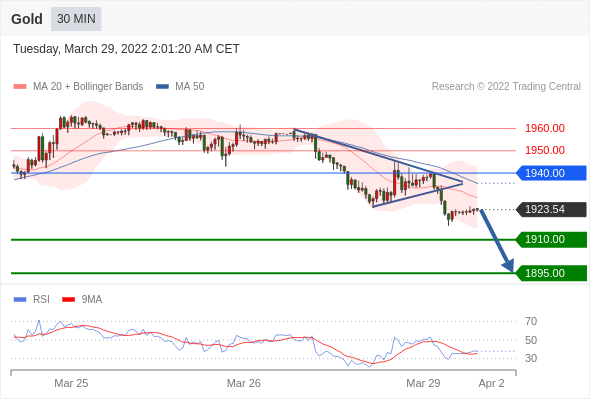
Task: Click the Mar 26 date axis label
Action: [x=243, y=383]
